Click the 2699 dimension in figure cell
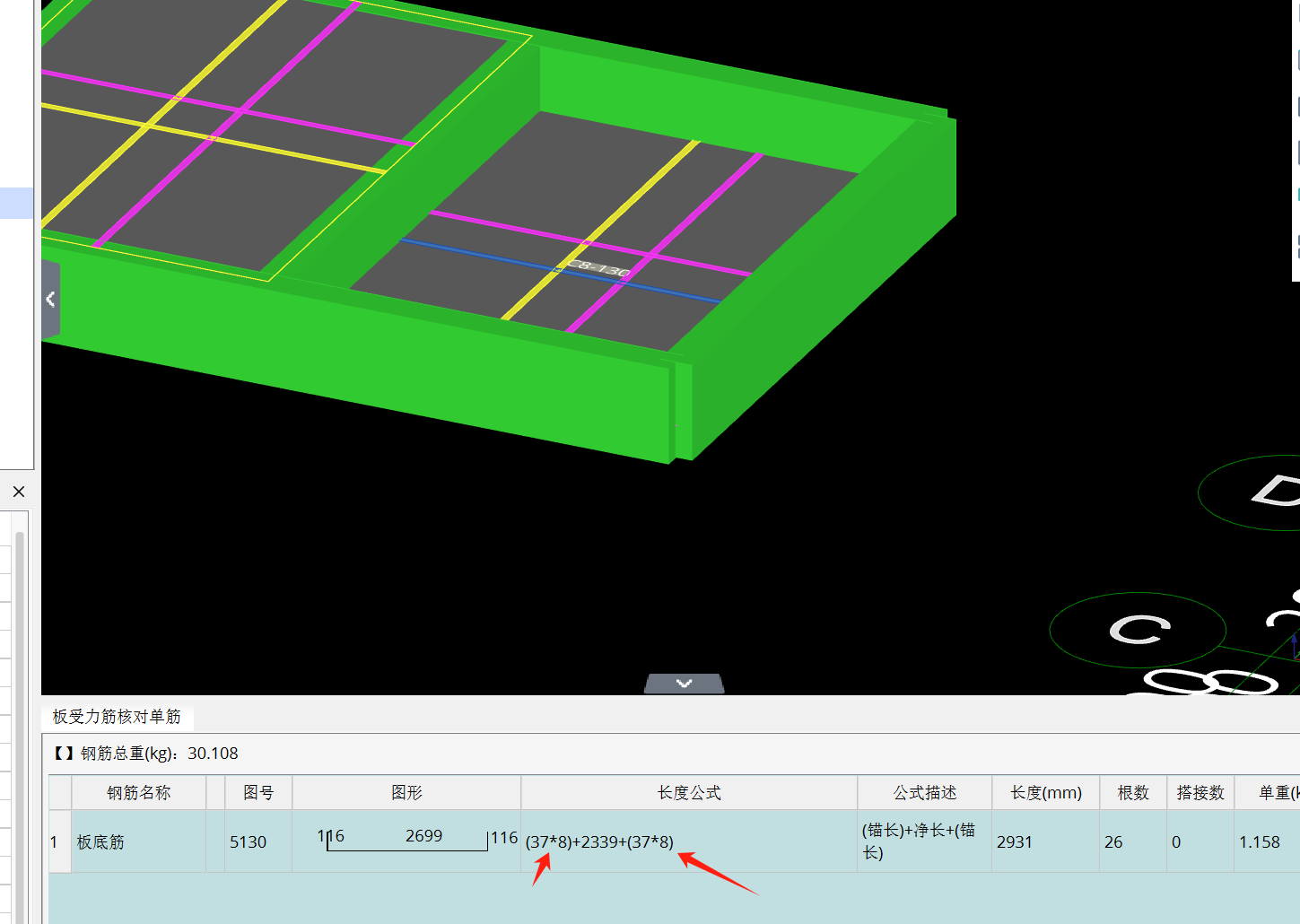 [423, 836]
